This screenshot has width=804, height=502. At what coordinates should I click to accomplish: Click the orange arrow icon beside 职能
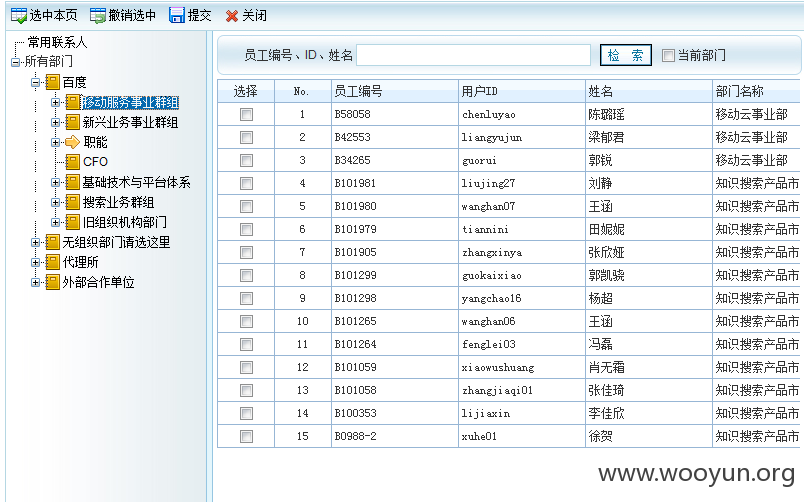click(x=73, y=142)
